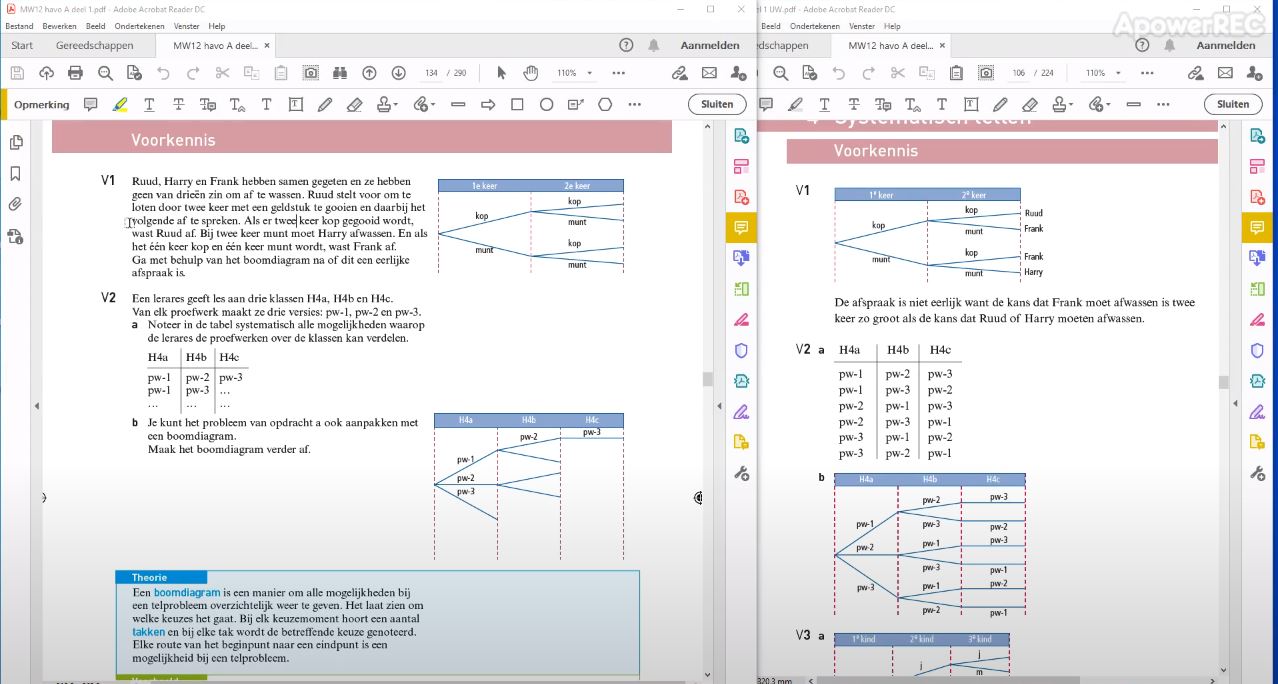Click vertical scrollbar thumb in deel 1.pdf window
The height and width of the screenshot is (684, 1278).
tap(707, 379)
